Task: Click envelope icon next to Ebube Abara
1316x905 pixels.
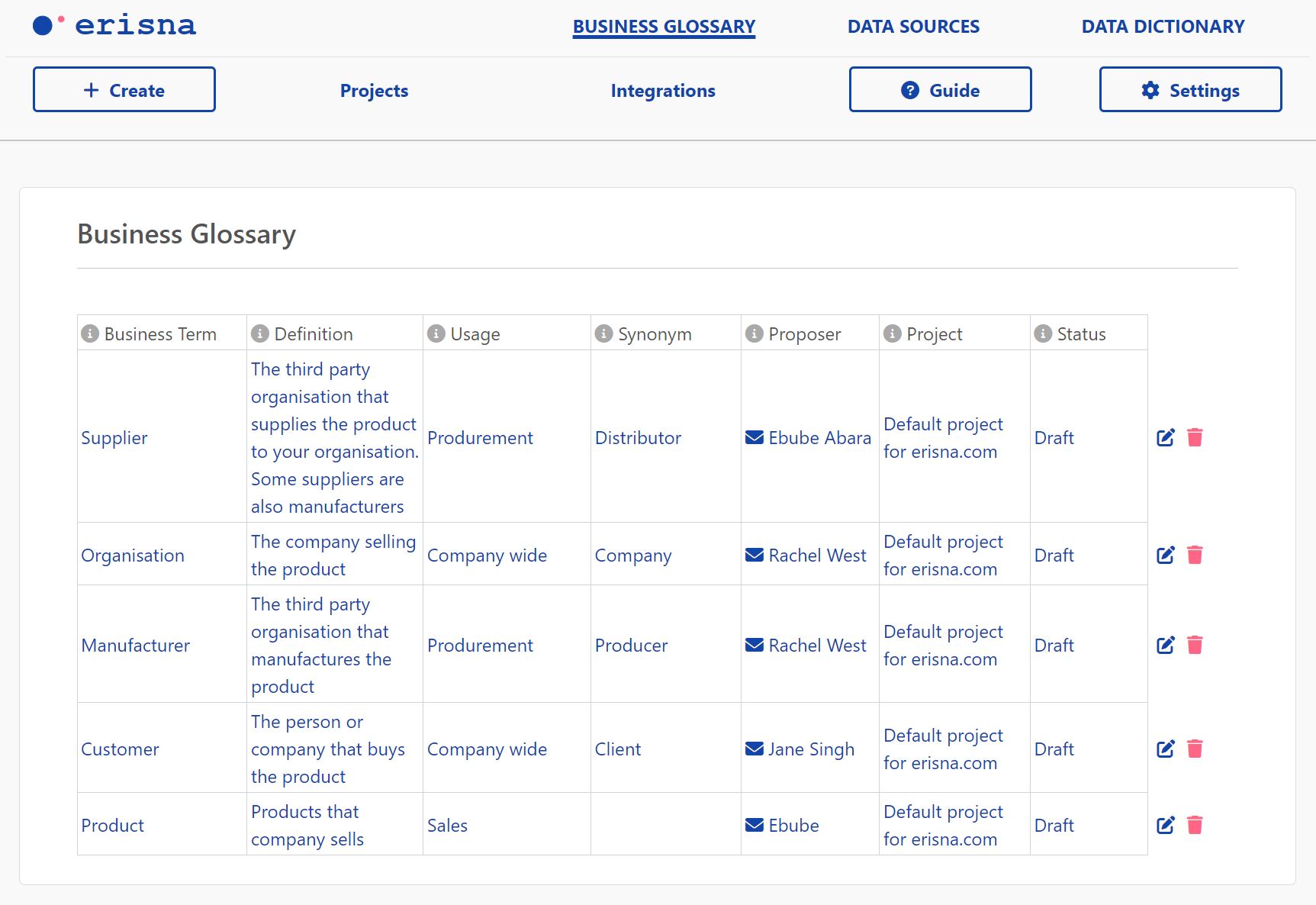Action: click(x=754, y=438)
